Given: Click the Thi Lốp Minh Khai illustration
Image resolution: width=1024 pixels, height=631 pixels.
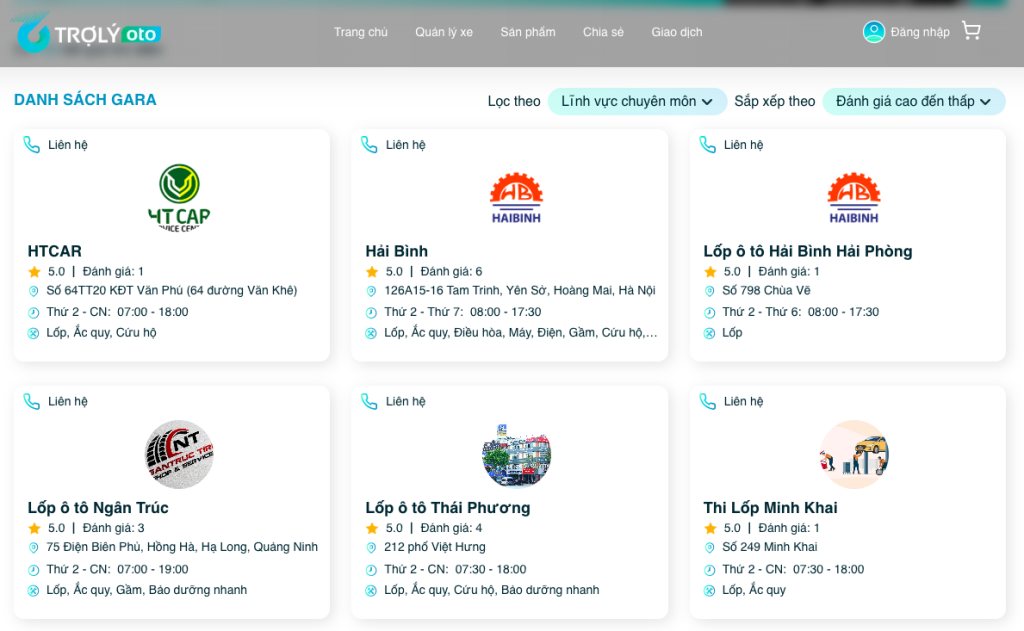Looking at the screenshot, I should coord(854,455).
